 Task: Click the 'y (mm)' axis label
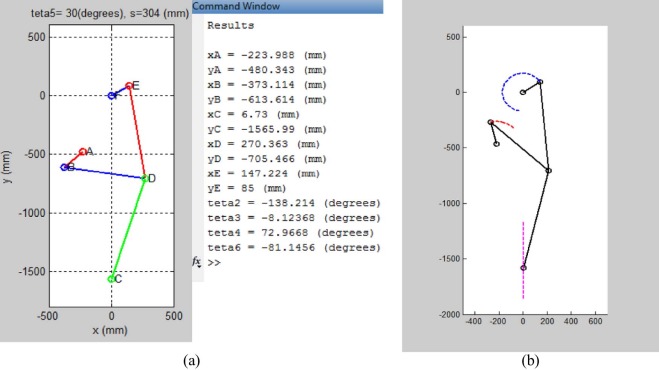(x=6, y=167)
